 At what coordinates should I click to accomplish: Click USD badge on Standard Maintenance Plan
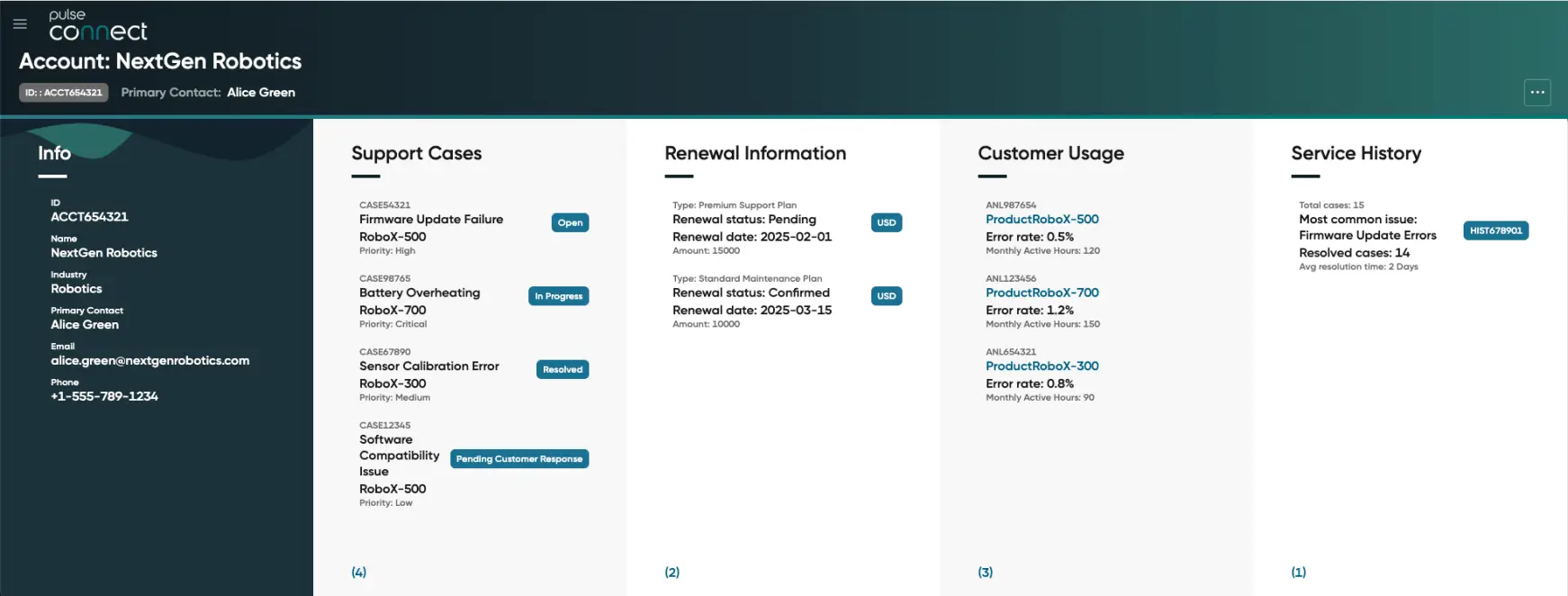pyautogui.click(x=887, y=296)
